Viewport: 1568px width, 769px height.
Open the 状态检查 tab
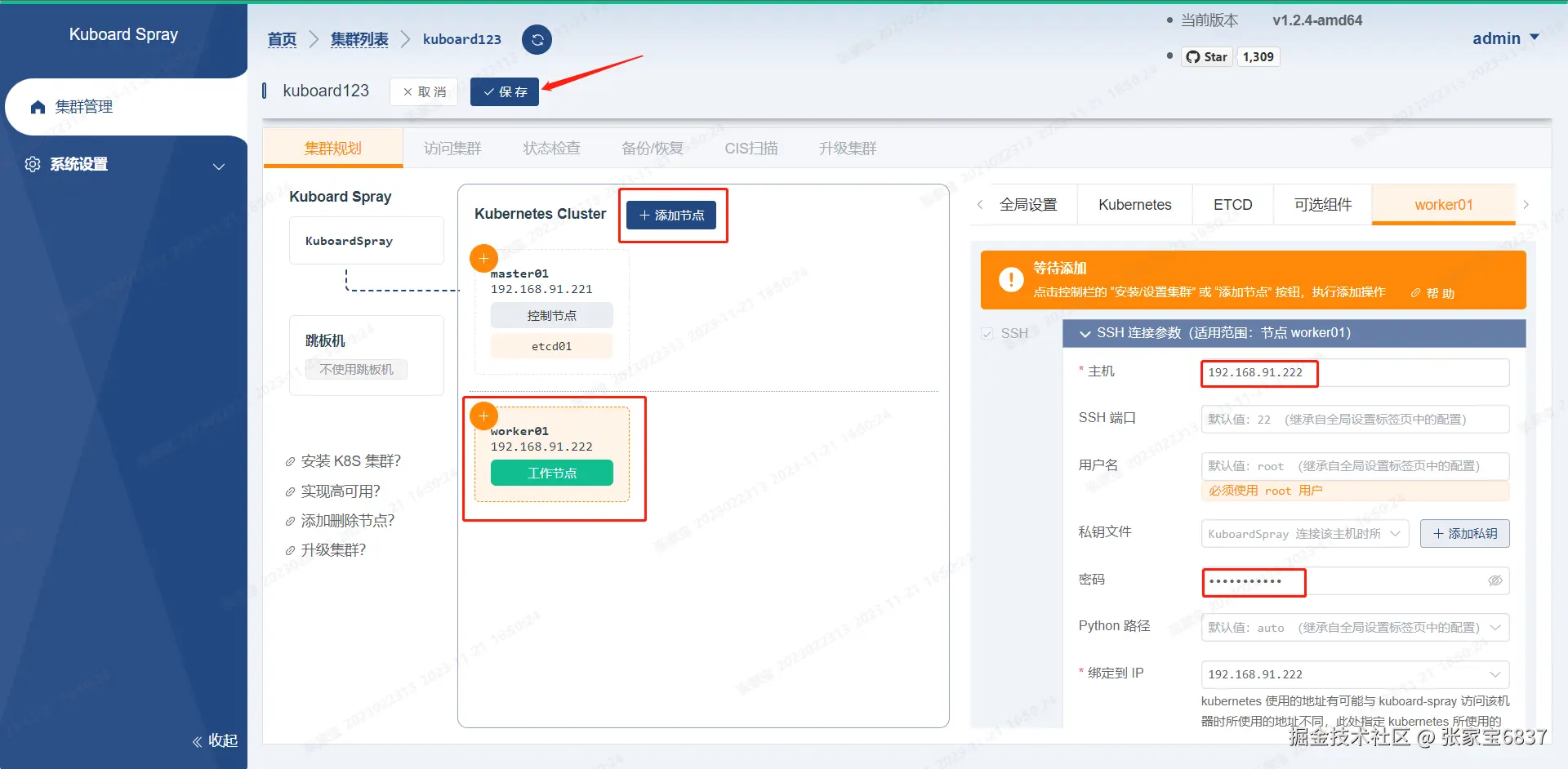pyautogui.click(x=551, y=148)
